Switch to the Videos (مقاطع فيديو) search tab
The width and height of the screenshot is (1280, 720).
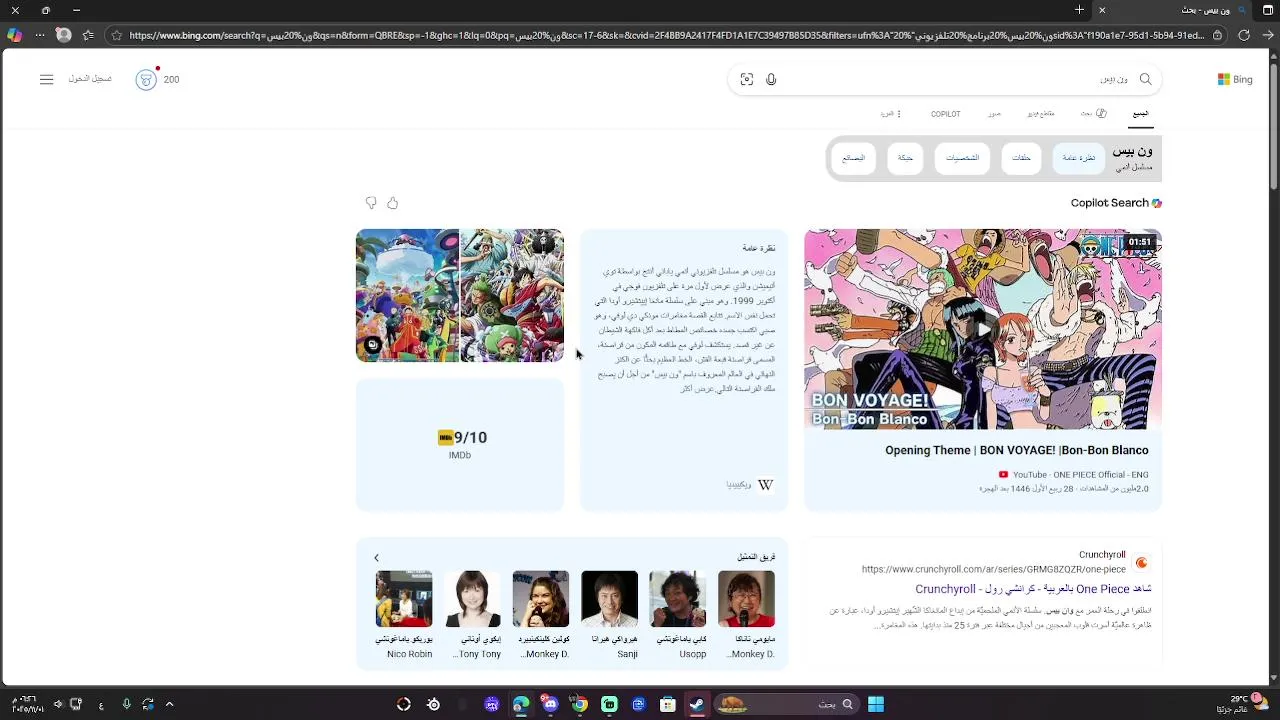(1041, 114)
